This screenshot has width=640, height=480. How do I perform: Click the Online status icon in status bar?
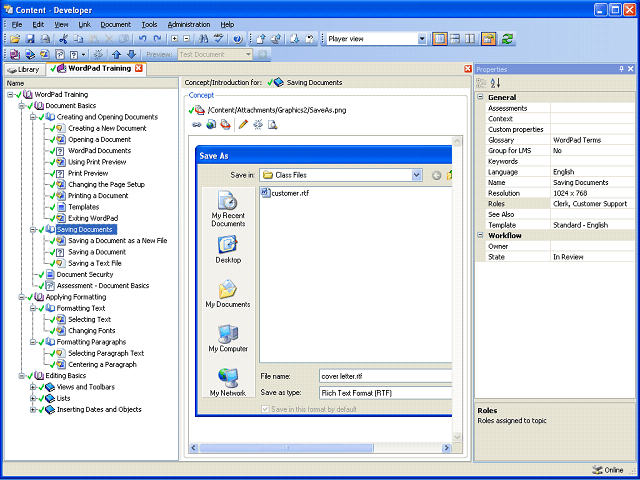click(597, 470)
